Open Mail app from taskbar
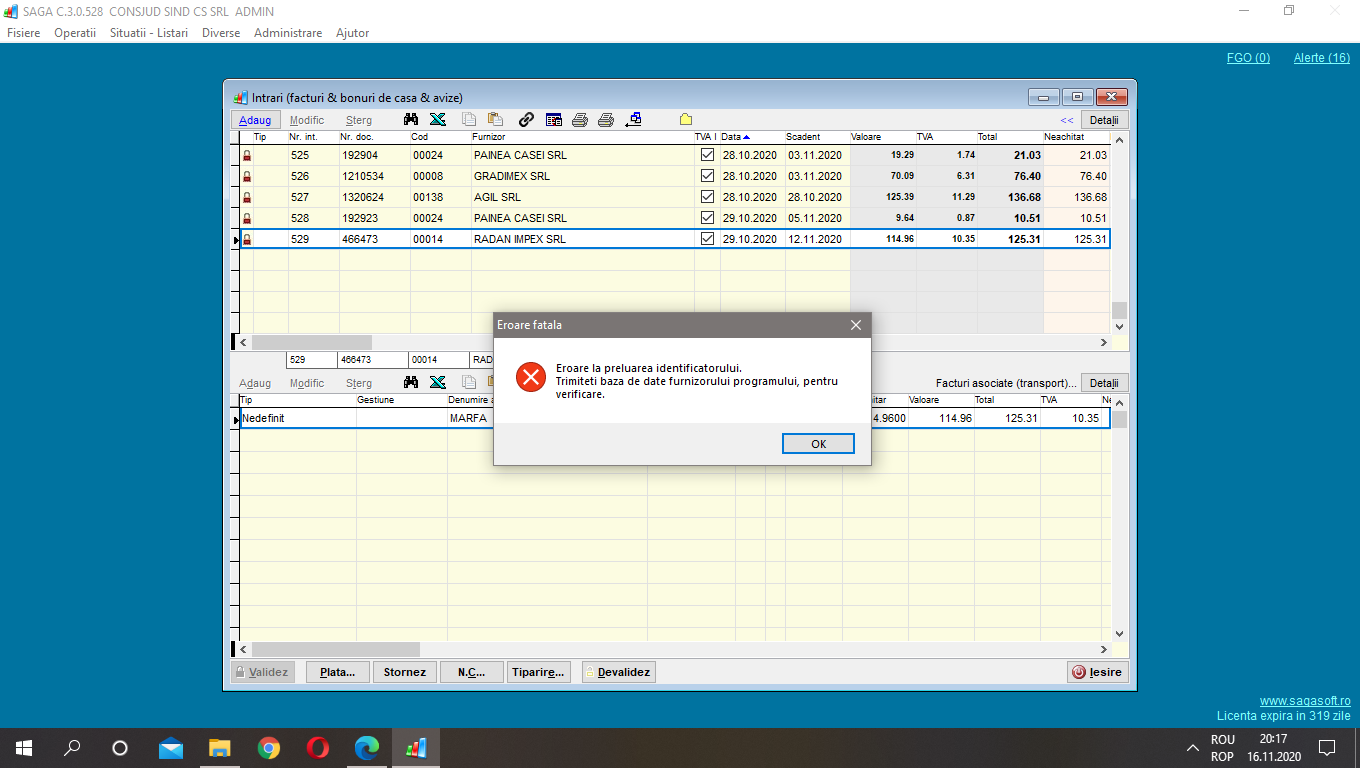Viewport: 1360px width, 768px height. pyautogui.click(x=171, y=747)
